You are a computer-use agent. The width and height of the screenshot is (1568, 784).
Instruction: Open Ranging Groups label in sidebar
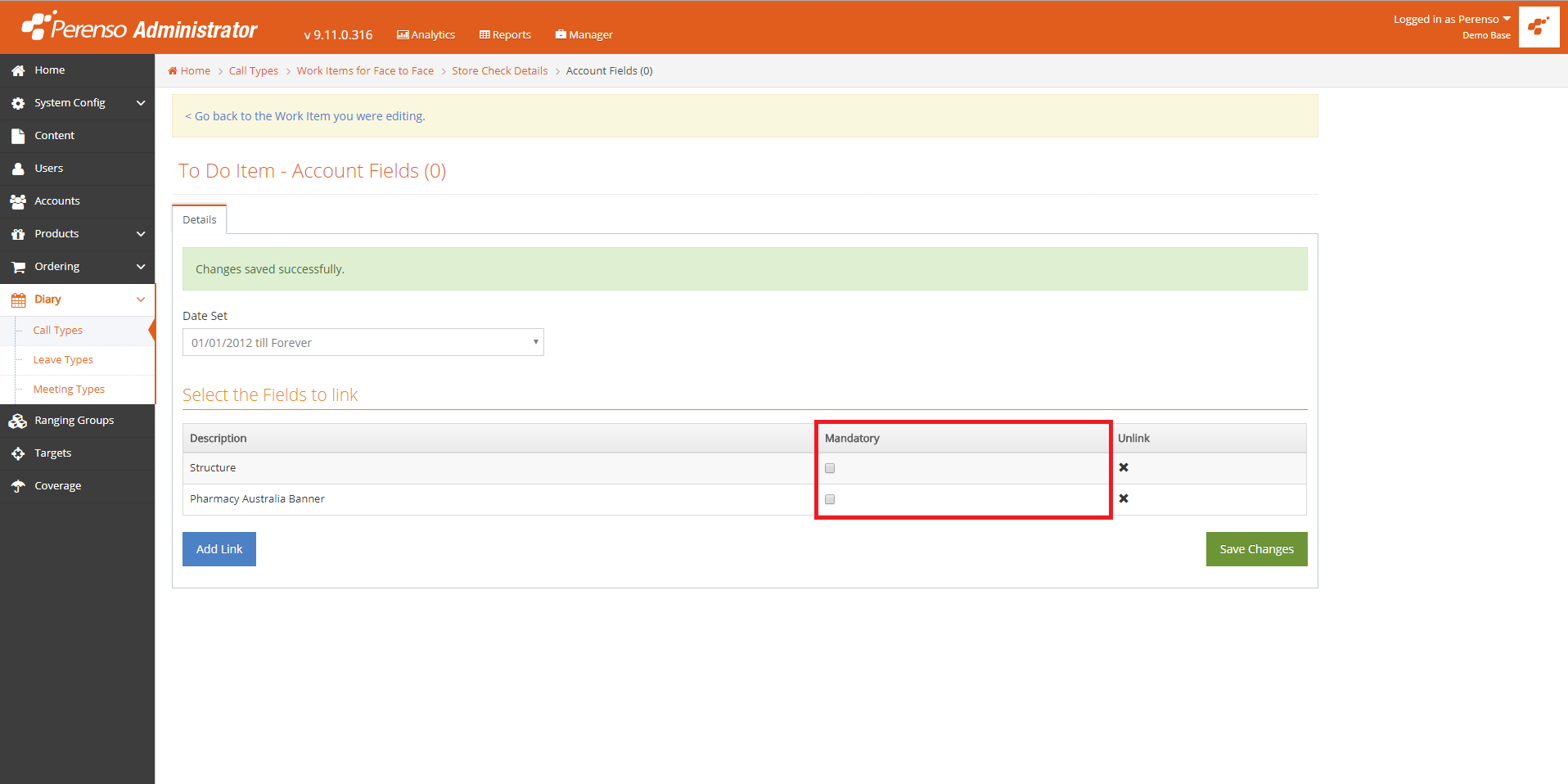click(74, 421)
